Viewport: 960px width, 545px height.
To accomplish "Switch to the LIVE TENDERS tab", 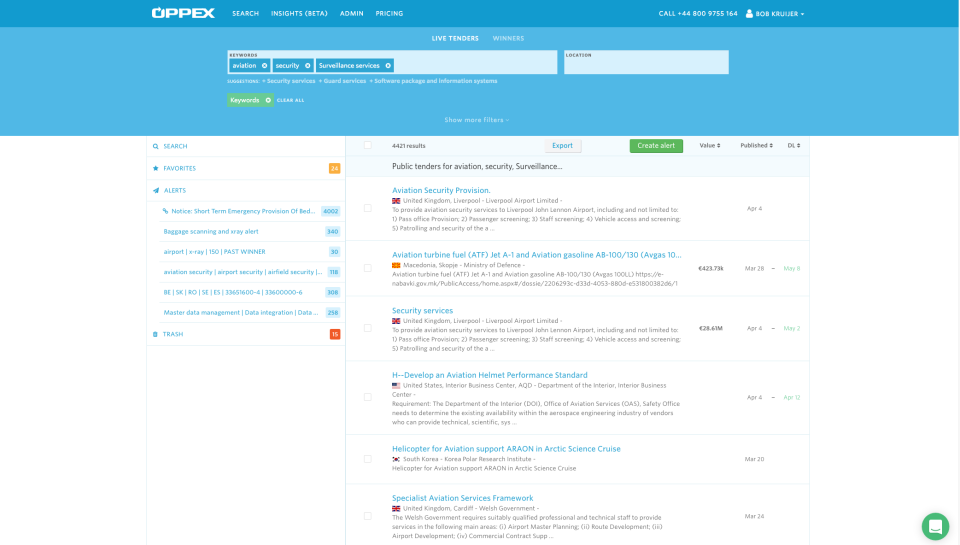I will click(x=455, y=39).
